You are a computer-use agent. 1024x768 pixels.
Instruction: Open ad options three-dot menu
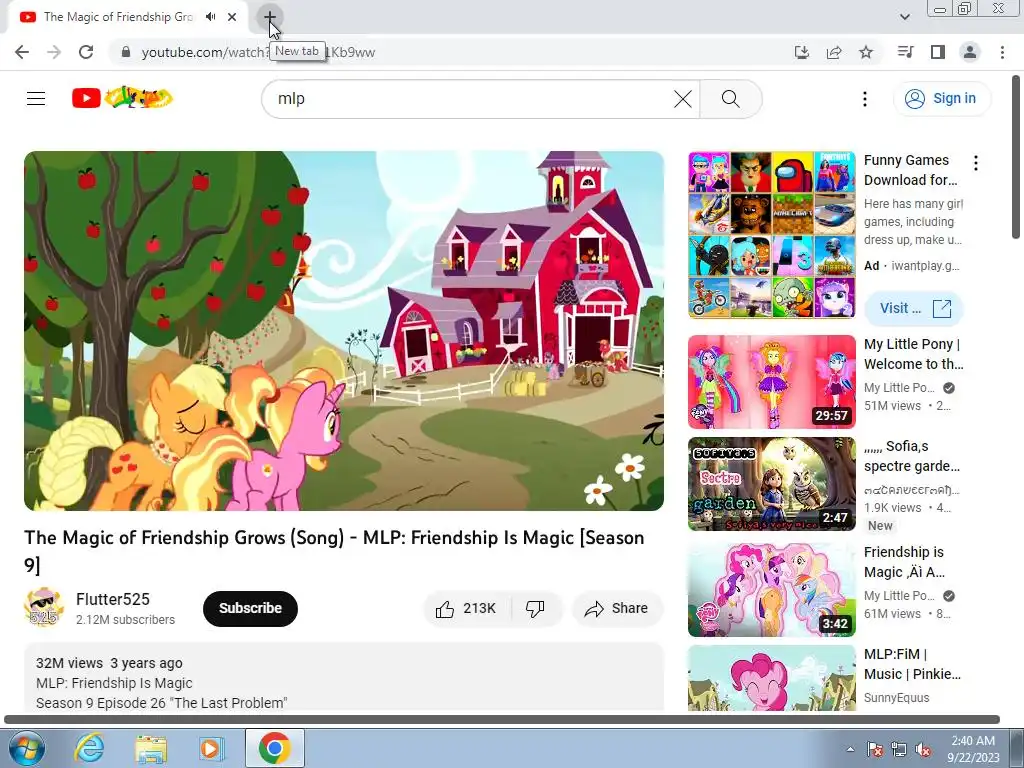pyautogui.click(x=976, y=163)
